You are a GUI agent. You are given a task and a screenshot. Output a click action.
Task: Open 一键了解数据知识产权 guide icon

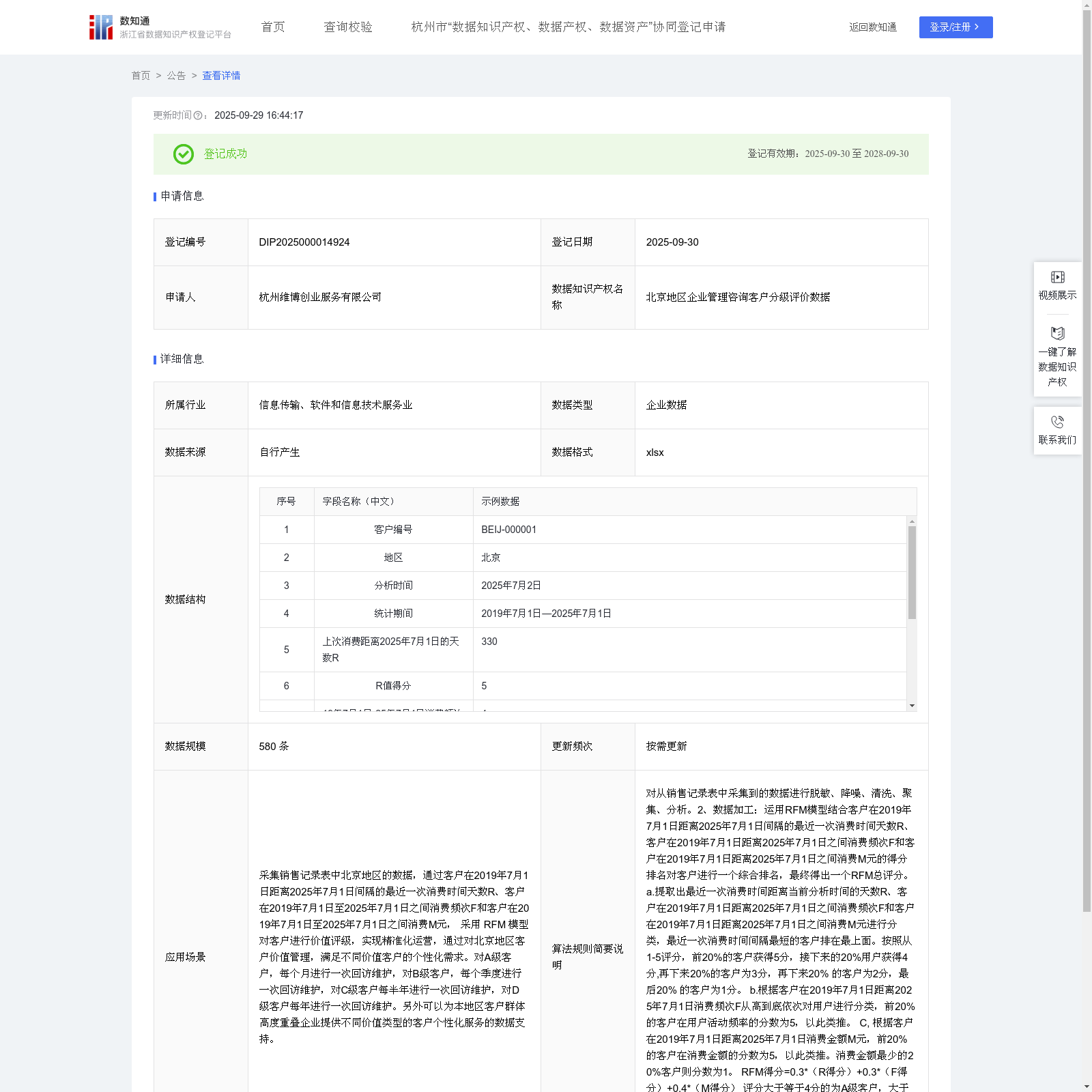[x=1057, y=333]
